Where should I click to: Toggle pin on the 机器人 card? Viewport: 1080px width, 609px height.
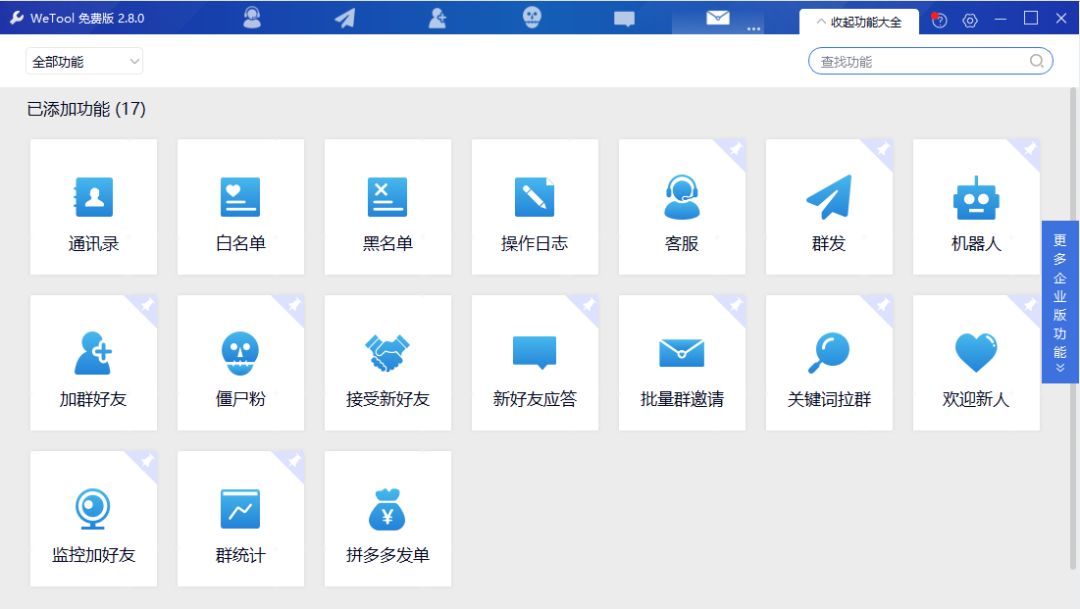click(1029, 149)
